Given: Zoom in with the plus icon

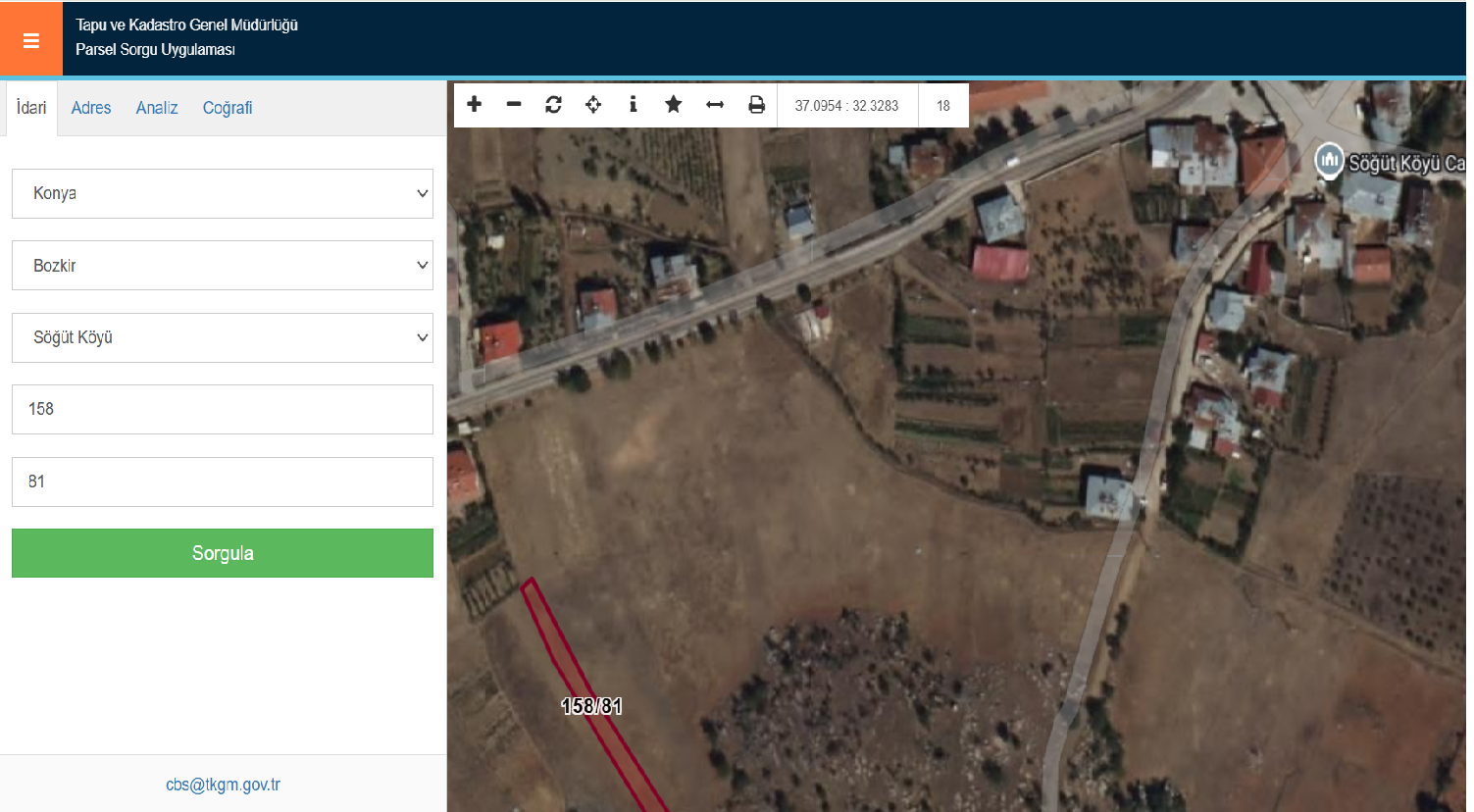Looking at the screenshot, I should tap(475, 104).
